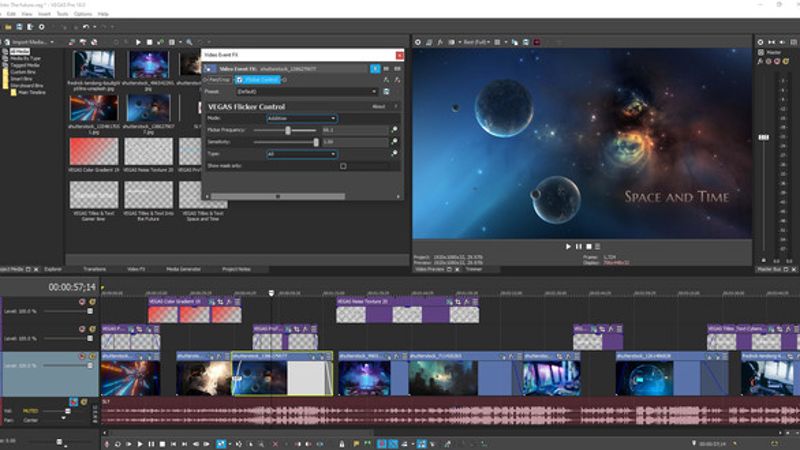Click the magnifier search icon in Project Media

(189, 42)
